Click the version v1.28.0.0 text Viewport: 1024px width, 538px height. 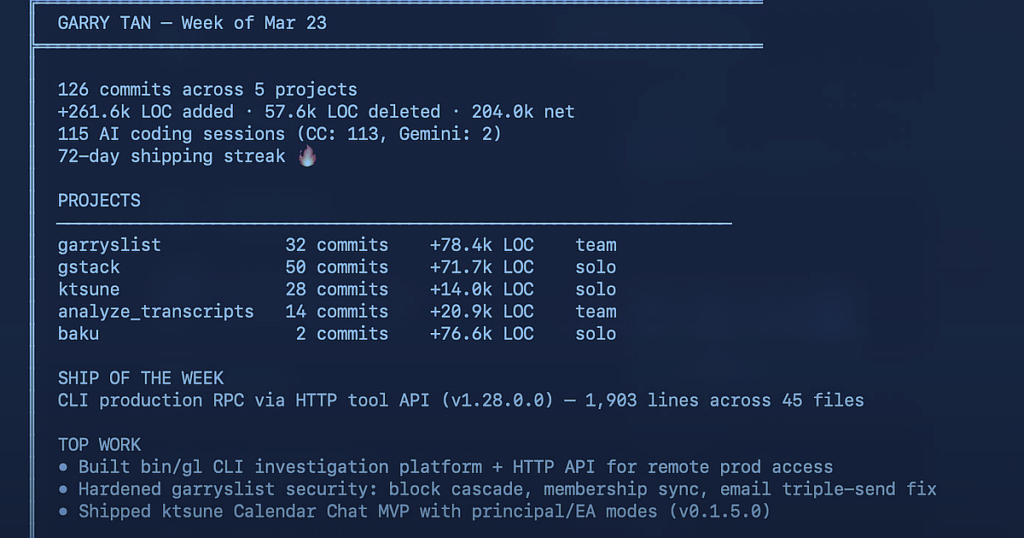(x=498, y=400)
